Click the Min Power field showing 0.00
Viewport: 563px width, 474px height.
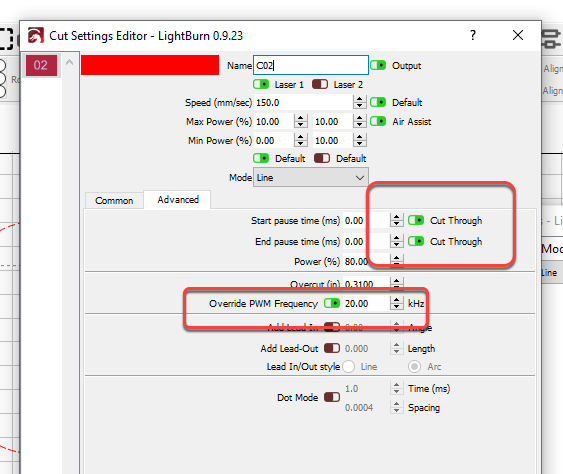point(274,140)
